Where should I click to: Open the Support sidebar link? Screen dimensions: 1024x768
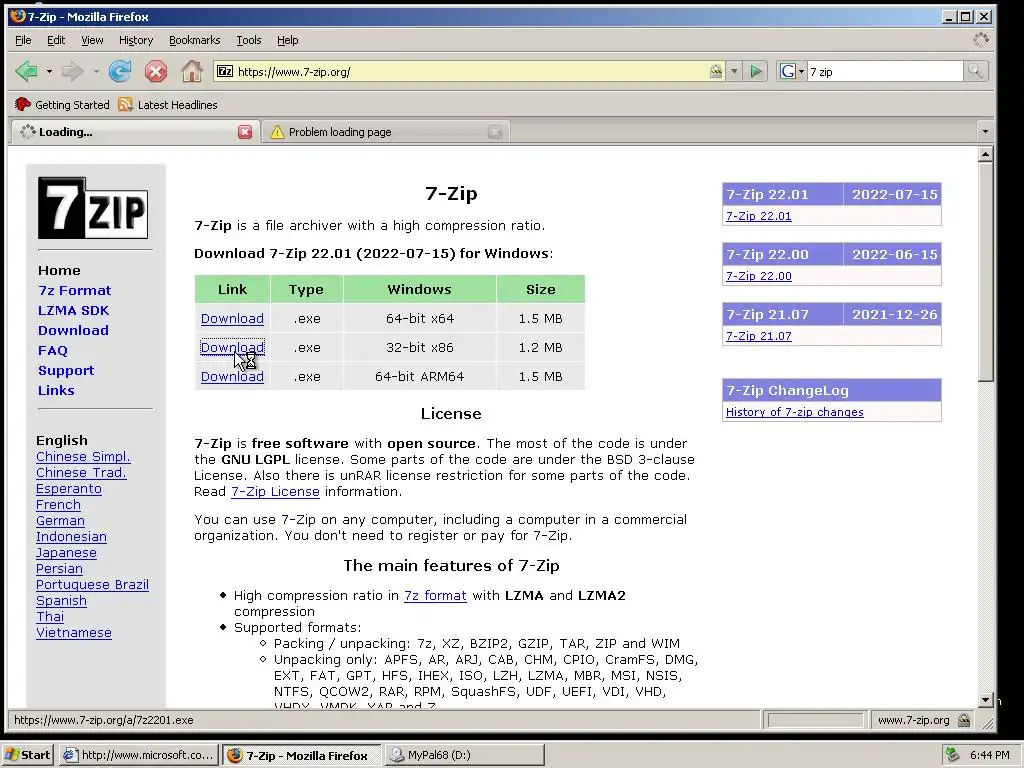click(x=66, y=370)
